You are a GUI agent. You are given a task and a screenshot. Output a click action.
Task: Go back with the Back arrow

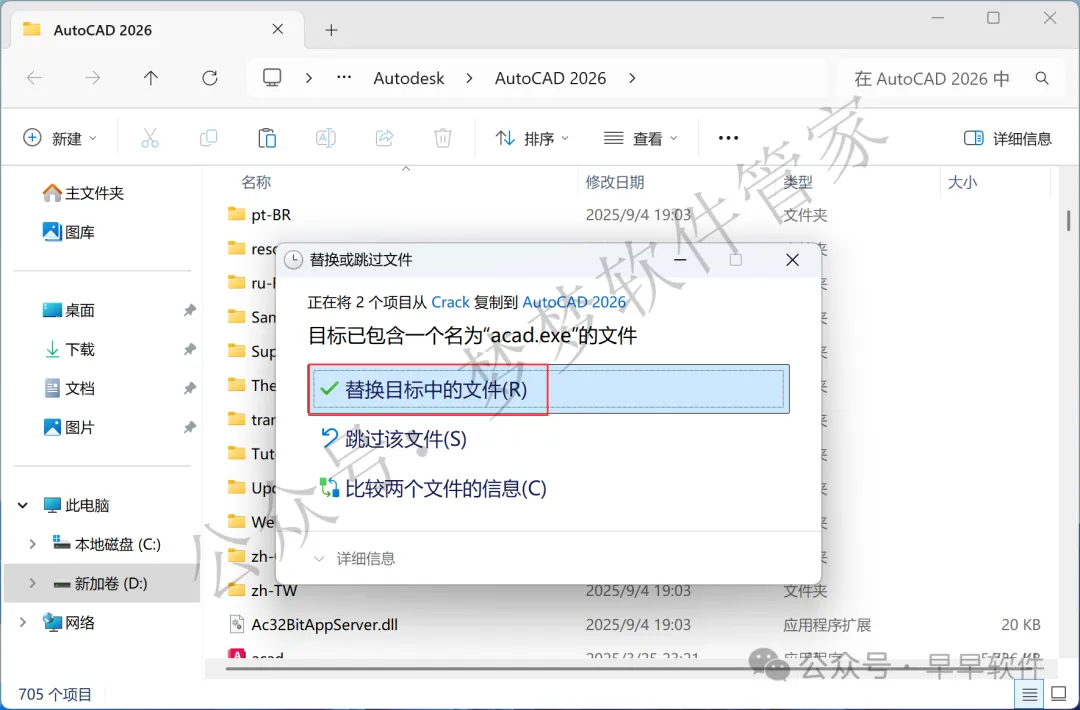pyautogui.click(x=34, y=78)
